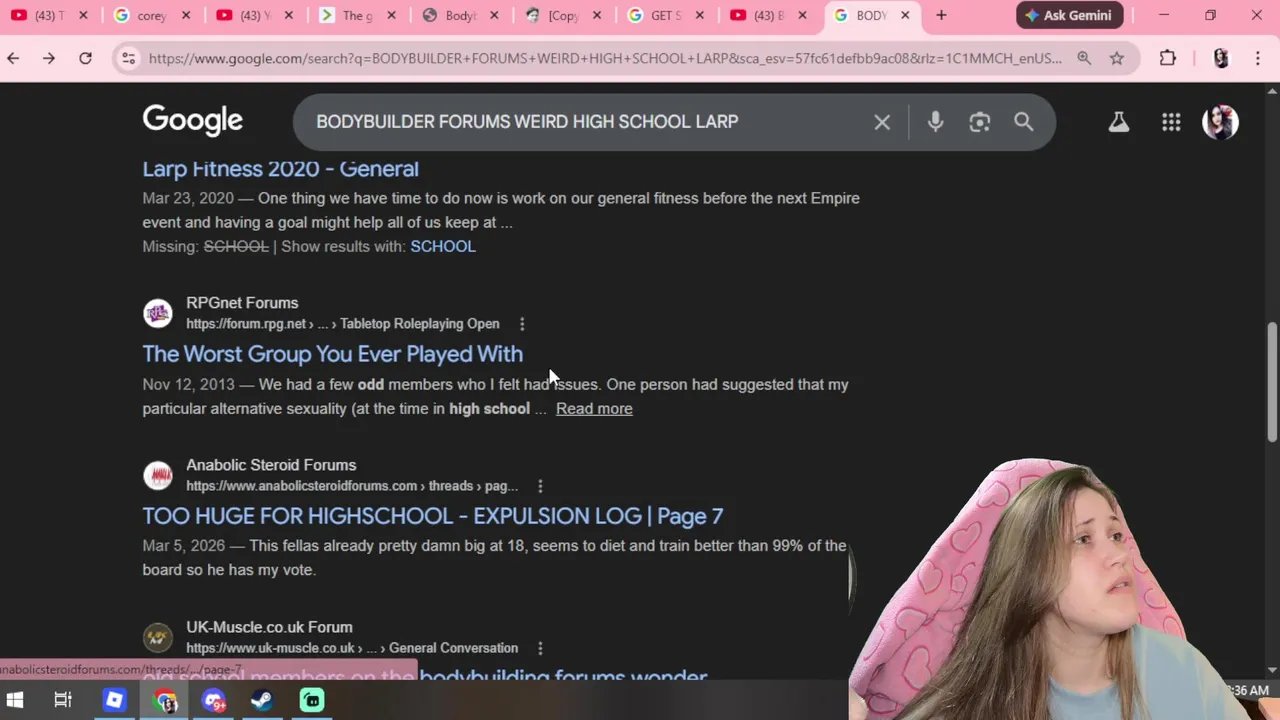Open Task View on the taskbar
This screenshot has height=720, width=1280.
(63, 700)
